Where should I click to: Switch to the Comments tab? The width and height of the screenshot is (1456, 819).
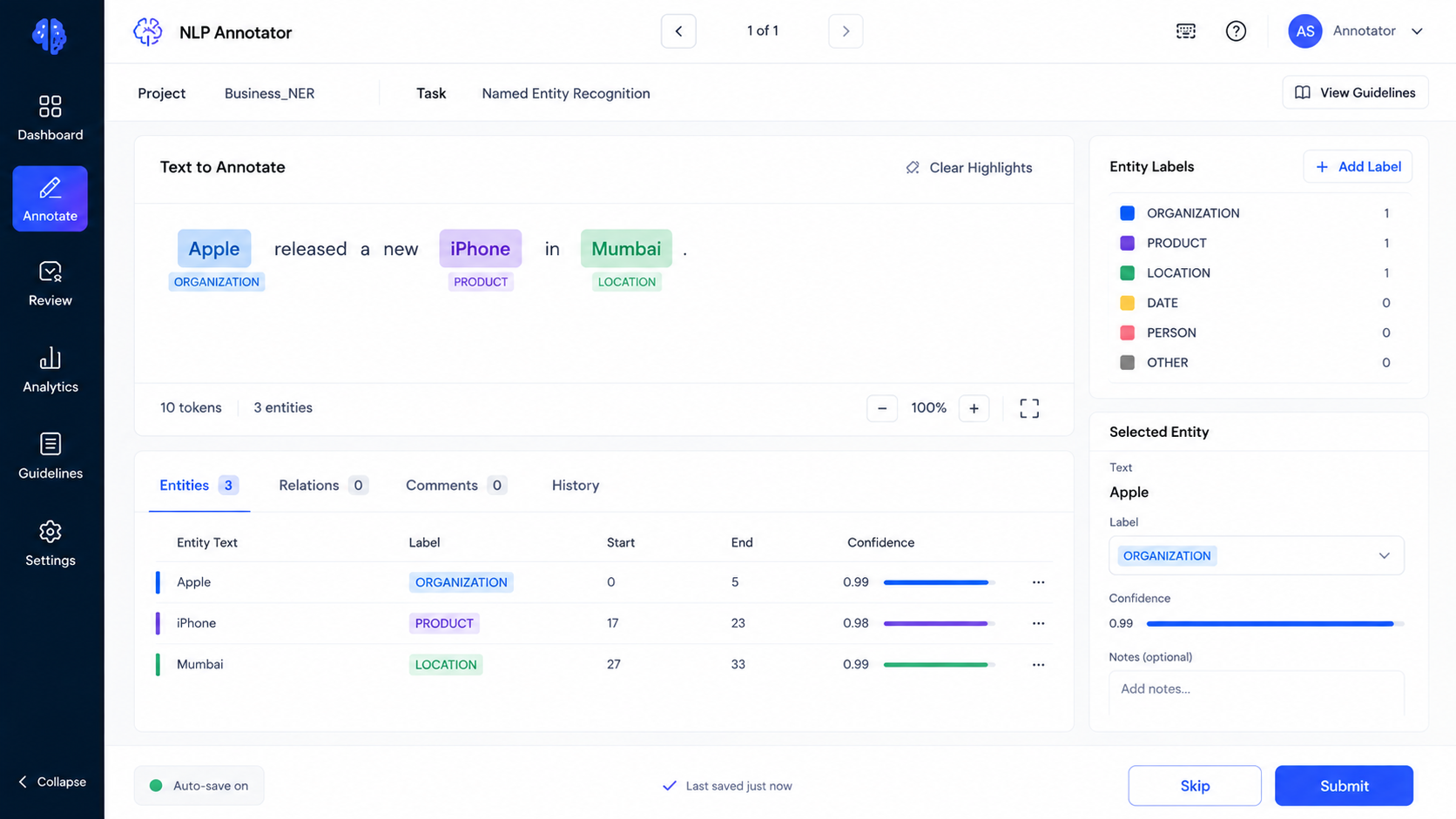[455, 486]
